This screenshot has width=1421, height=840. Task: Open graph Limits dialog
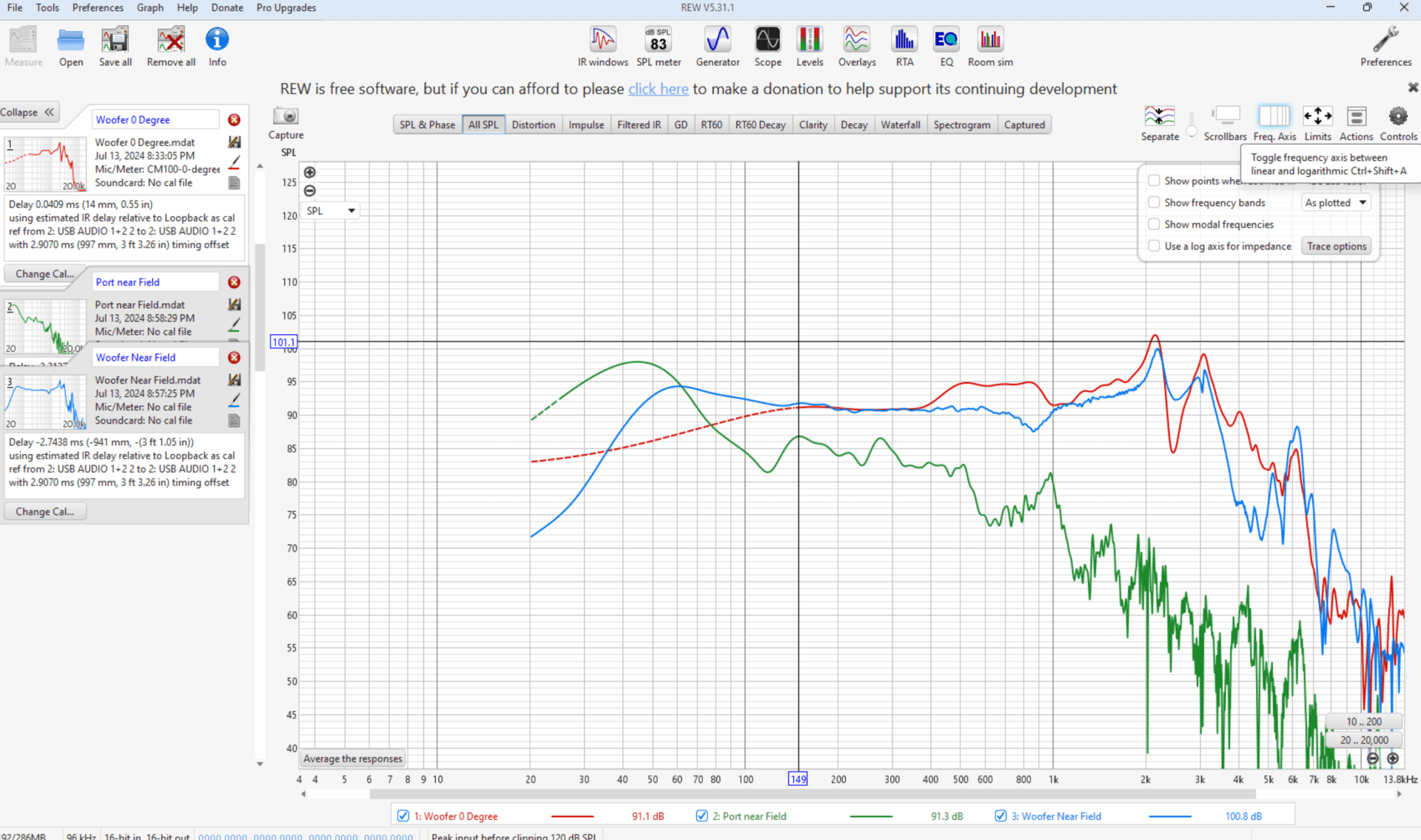point(1318,123)
